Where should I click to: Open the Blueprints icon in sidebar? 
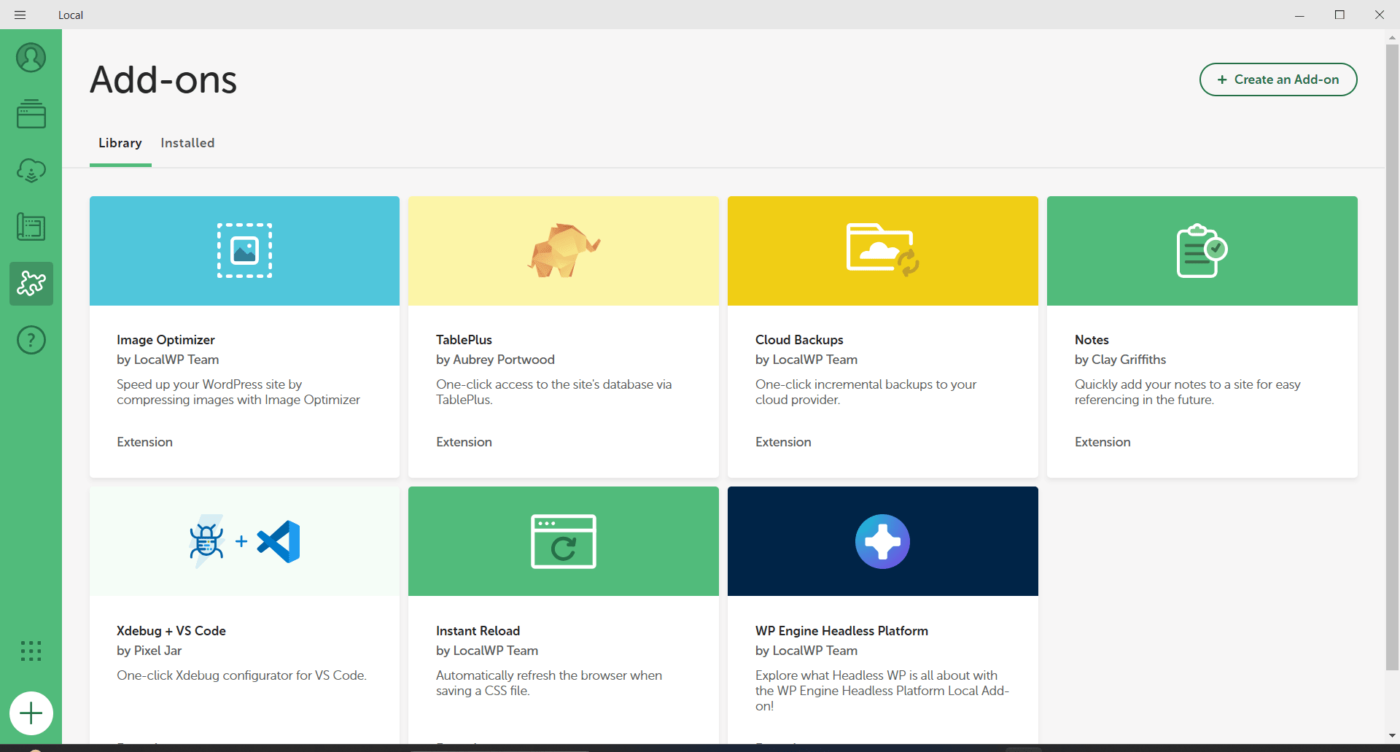[31, 227]
